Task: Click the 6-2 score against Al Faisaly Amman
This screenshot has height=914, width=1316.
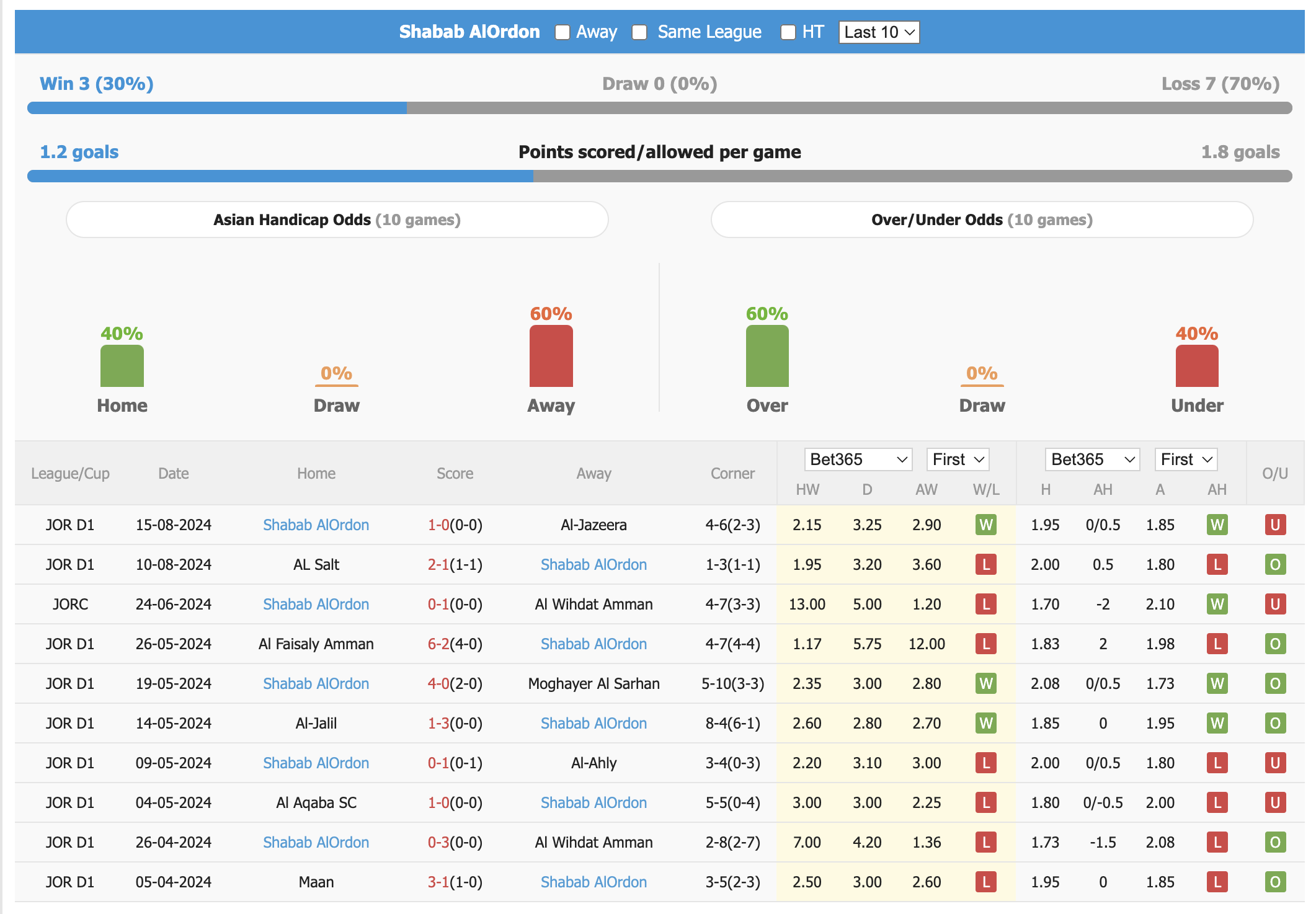Action: coord(438,644)
